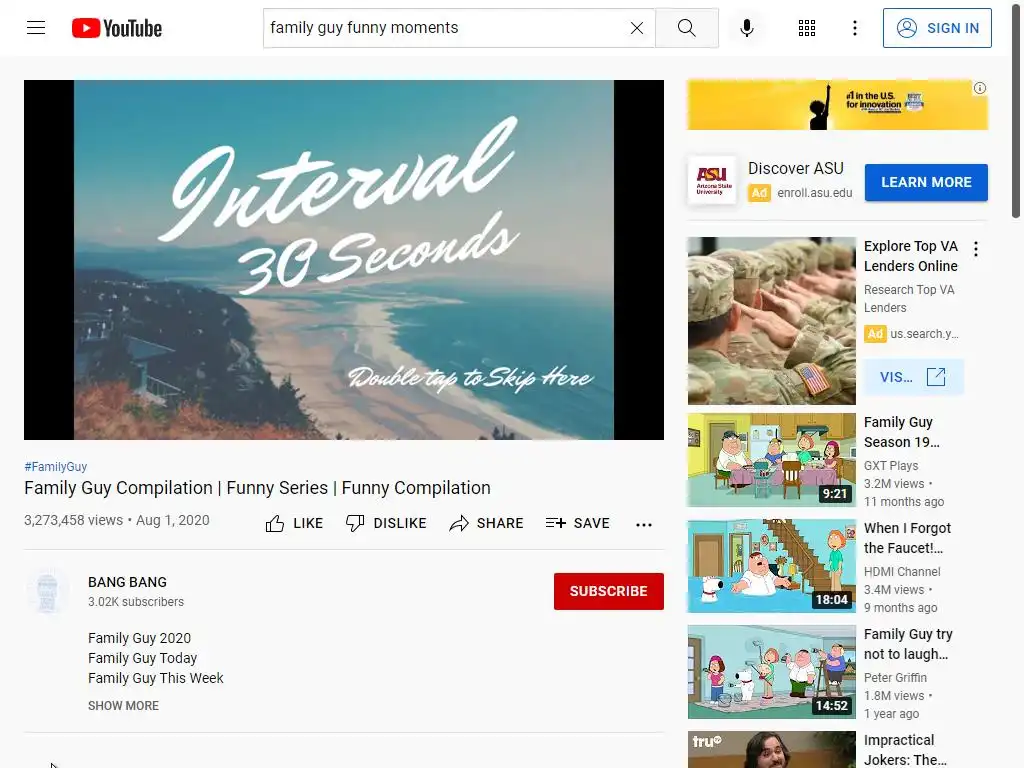Open Family Guy Season 19 video title
Screen dimensions: 1024x768
click(901, 432)
